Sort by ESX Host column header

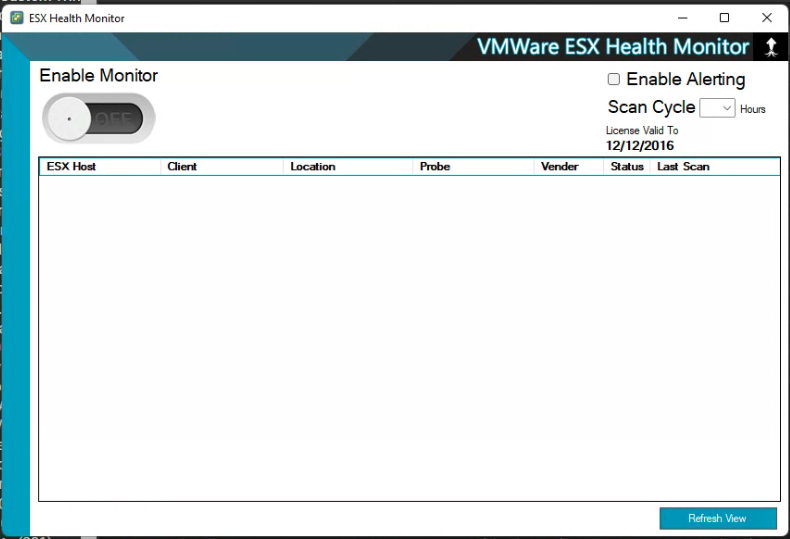coord(100,167)
